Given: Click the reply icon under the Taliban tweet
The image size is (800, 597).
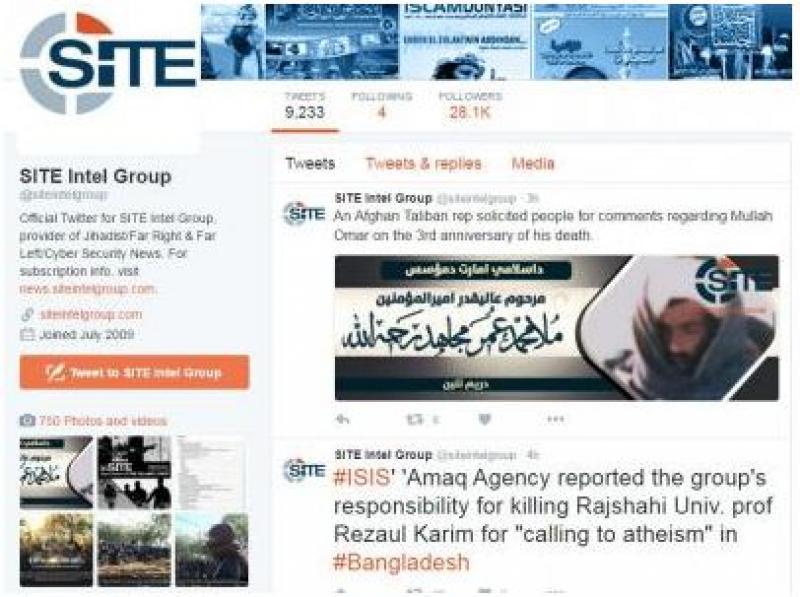Looking at the screenshot, I should 342,419.
